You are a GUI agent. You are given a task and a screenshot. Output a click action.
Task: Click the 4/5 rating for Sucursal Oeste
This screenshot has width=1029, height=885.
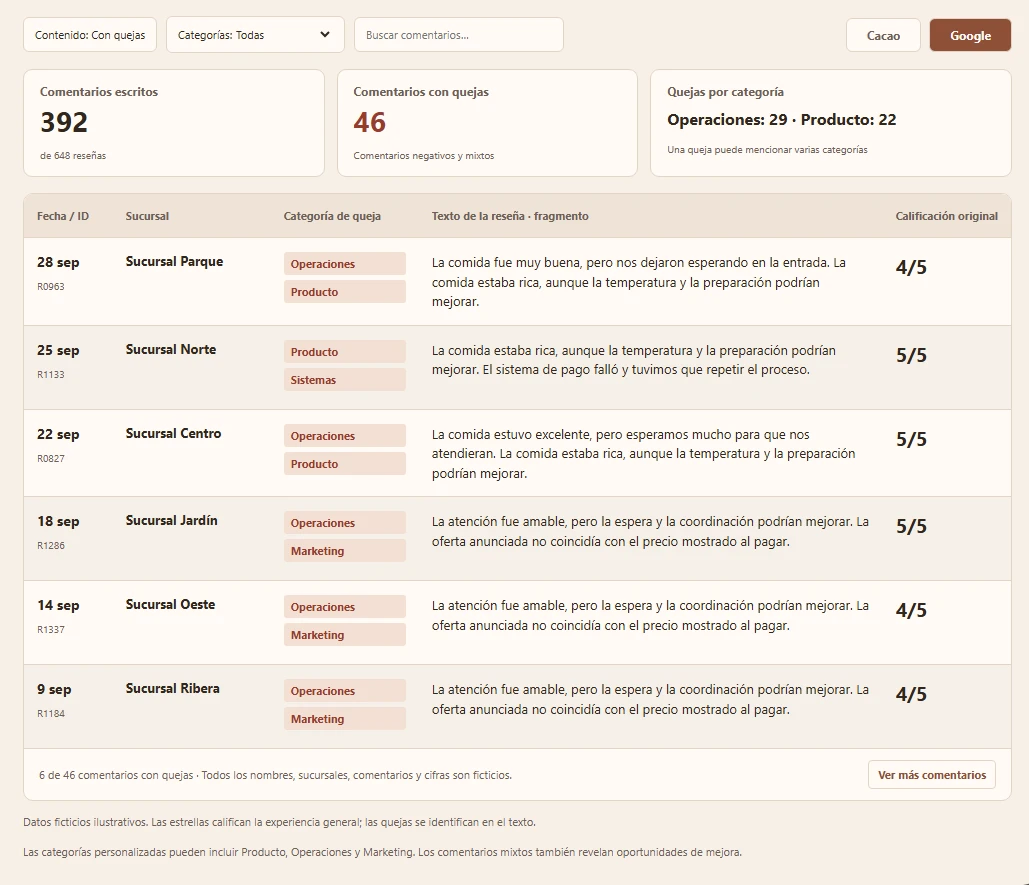[x=911, y=610]
